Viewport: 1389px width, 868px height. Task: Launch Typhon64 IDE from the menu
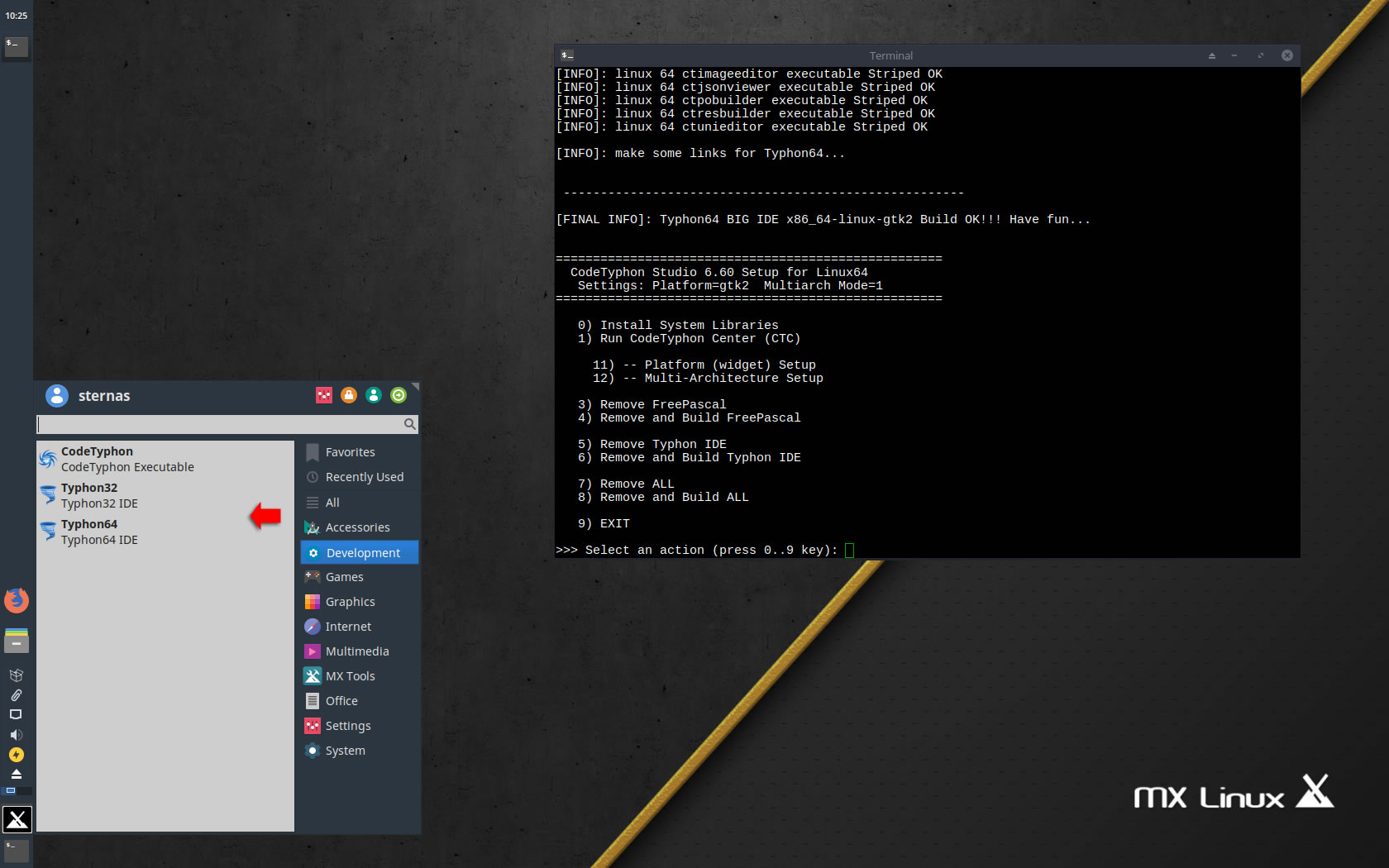tap(99, 532)
